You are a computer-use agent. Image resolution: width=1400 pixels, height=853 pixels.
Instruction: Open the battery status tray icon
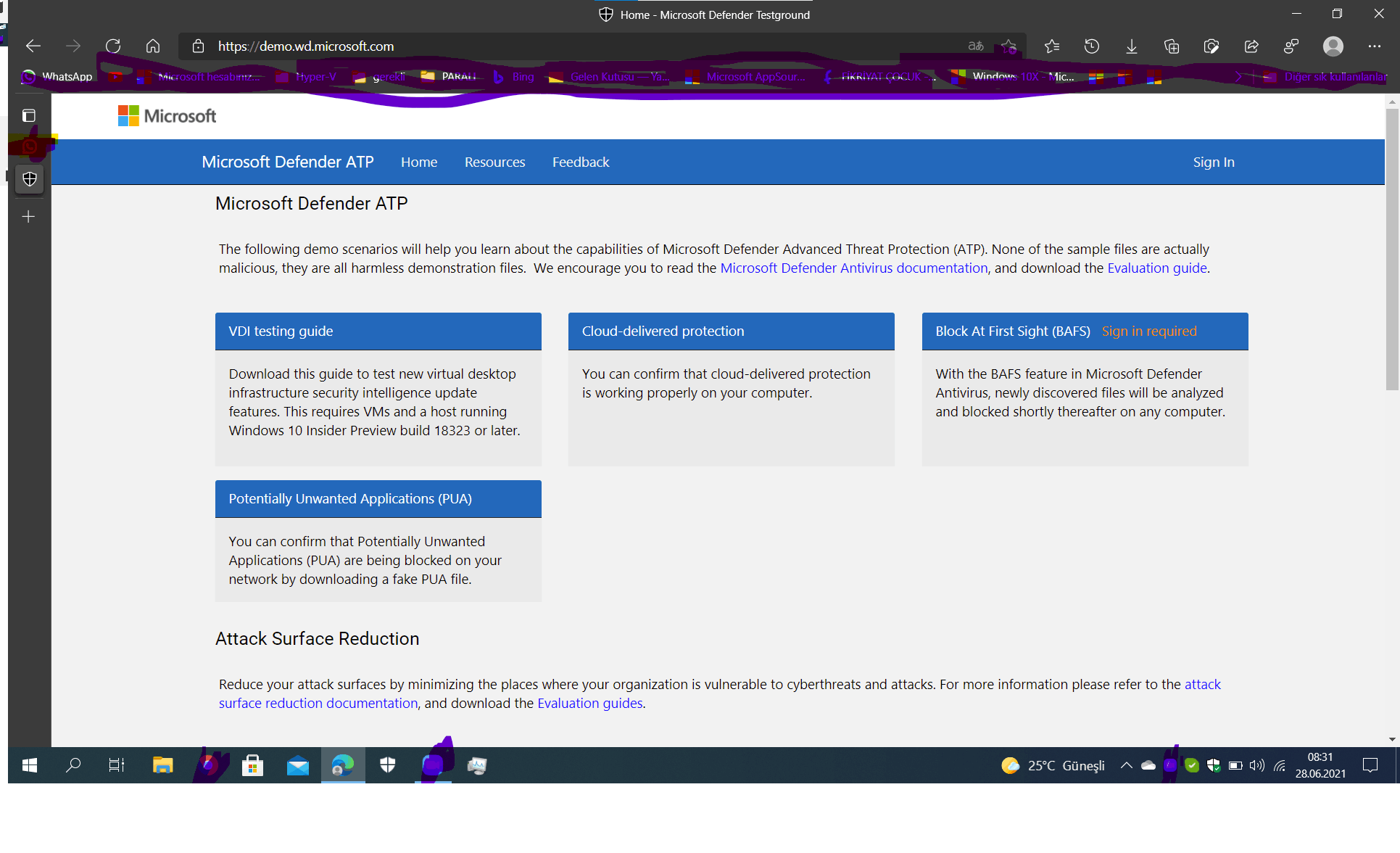(1235, 765)
